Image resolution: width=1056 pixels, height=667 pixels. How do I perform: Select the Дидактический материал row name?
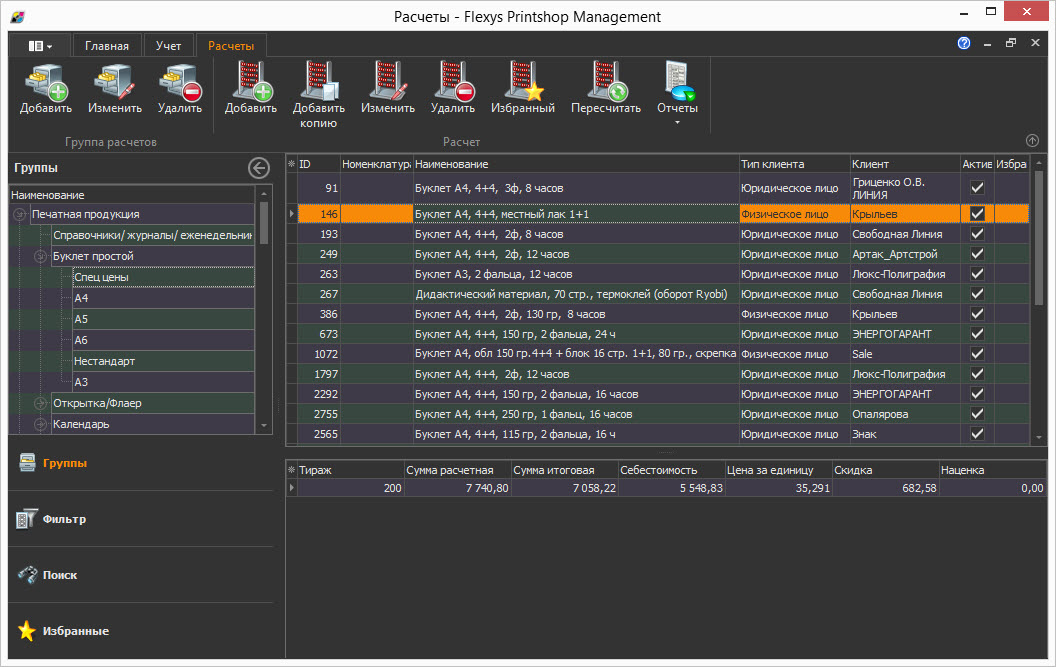(x=576, y=294)
